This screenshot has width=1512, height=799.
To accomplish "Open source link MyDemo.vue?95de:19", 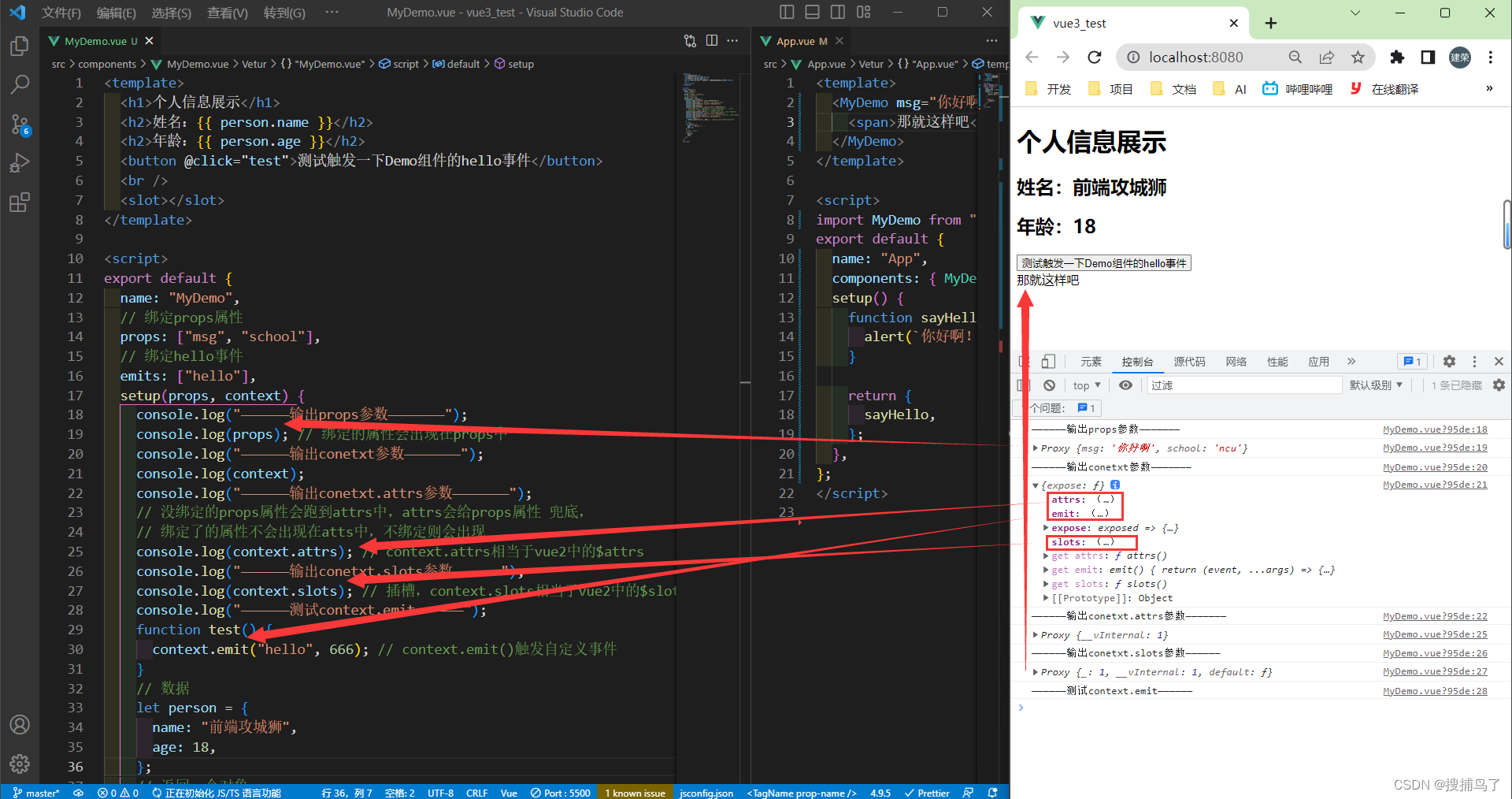I will 1435,448.
